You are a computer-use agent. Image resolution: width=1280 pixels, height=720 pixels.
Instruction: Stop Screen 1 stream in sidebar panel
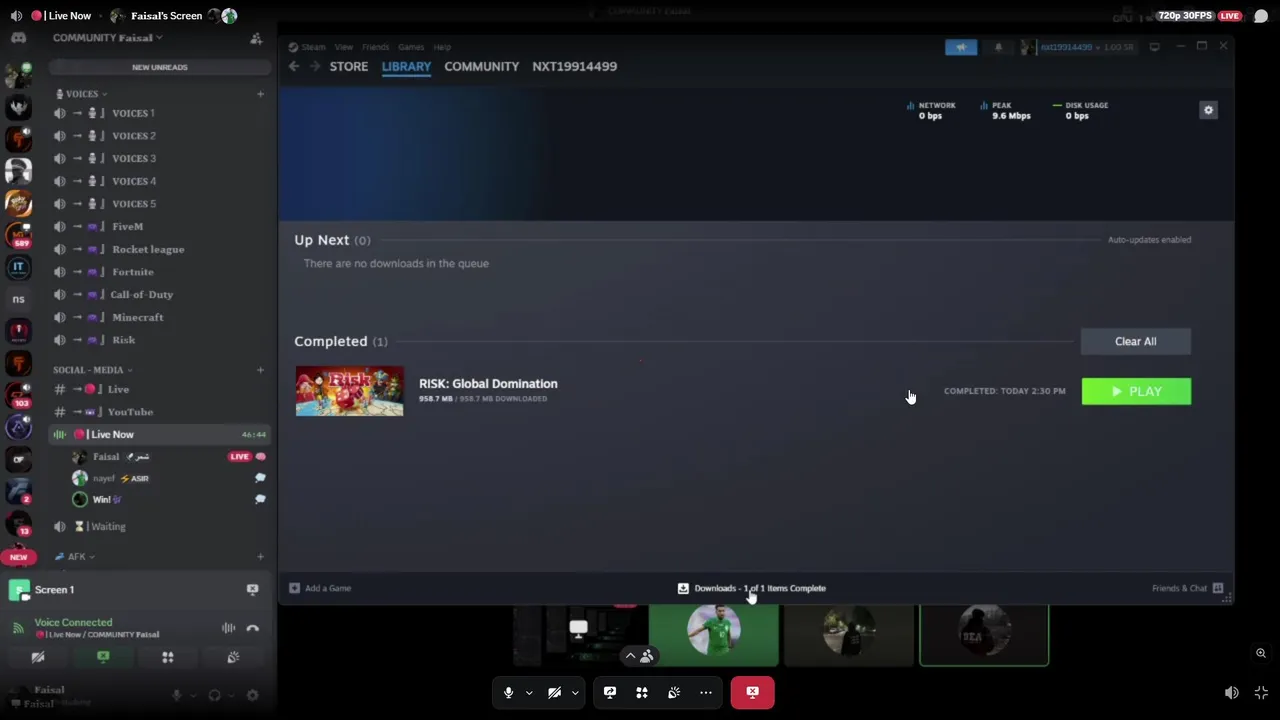[252, 590]
